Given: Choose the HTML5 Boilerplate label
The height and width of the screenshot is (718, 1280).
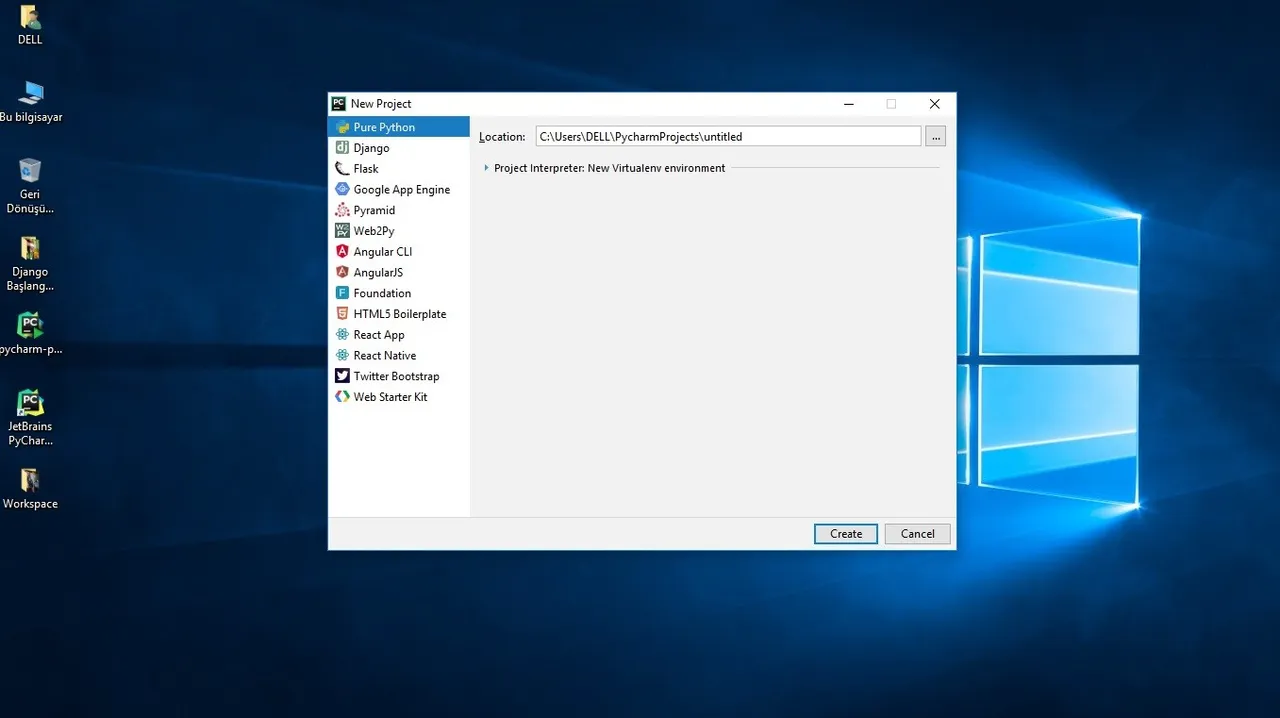Looking at the screenshot, I should (x=400, y=314).
